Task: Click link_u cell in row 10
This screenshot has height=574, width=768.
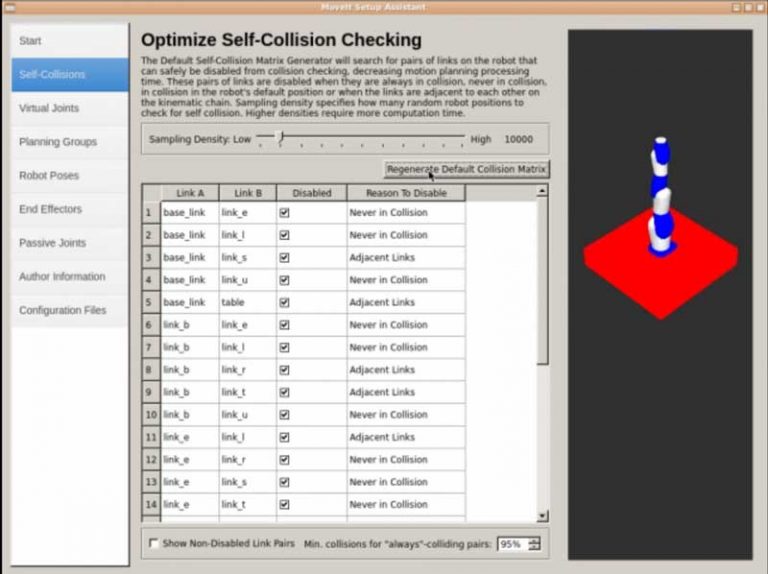Action: pyautogui.click(x=248, y=415)
